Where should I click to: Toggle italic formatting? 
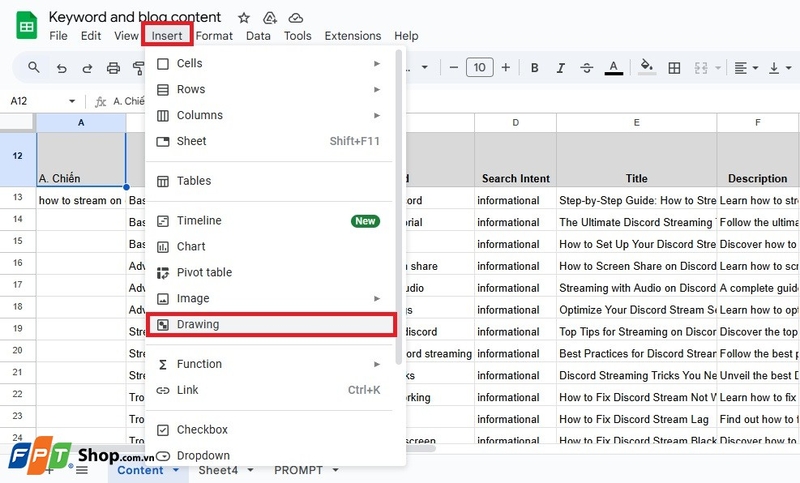(x=560, y=67)
